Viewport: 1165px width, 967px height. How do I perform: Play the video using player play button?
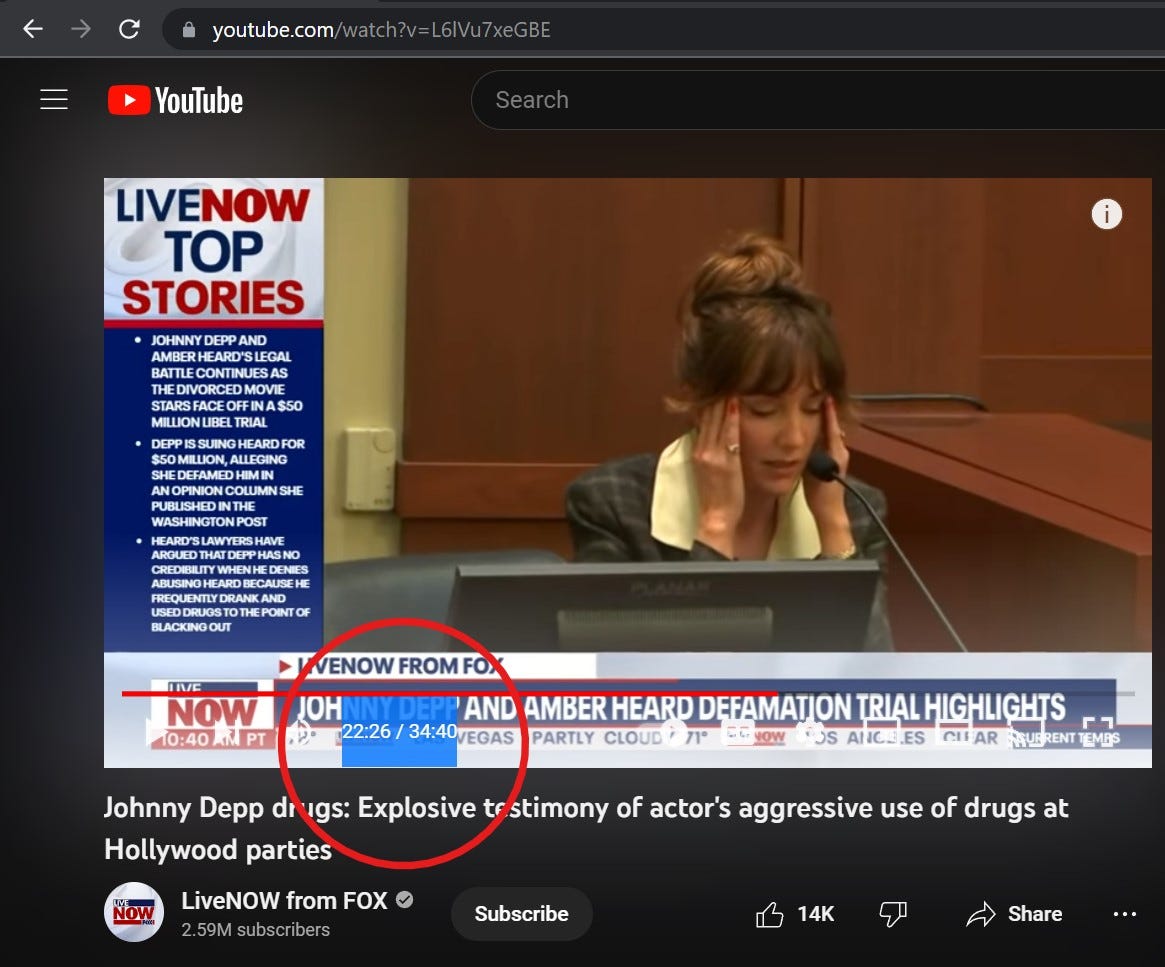click(155, 732)
